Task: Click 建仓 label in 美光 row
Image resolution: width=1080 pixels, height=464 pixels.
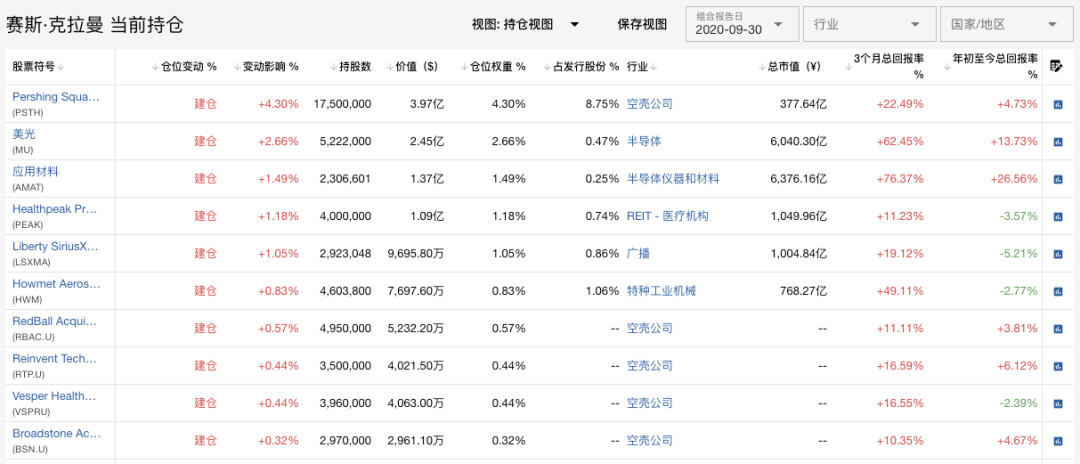Action: pos(205,142)
